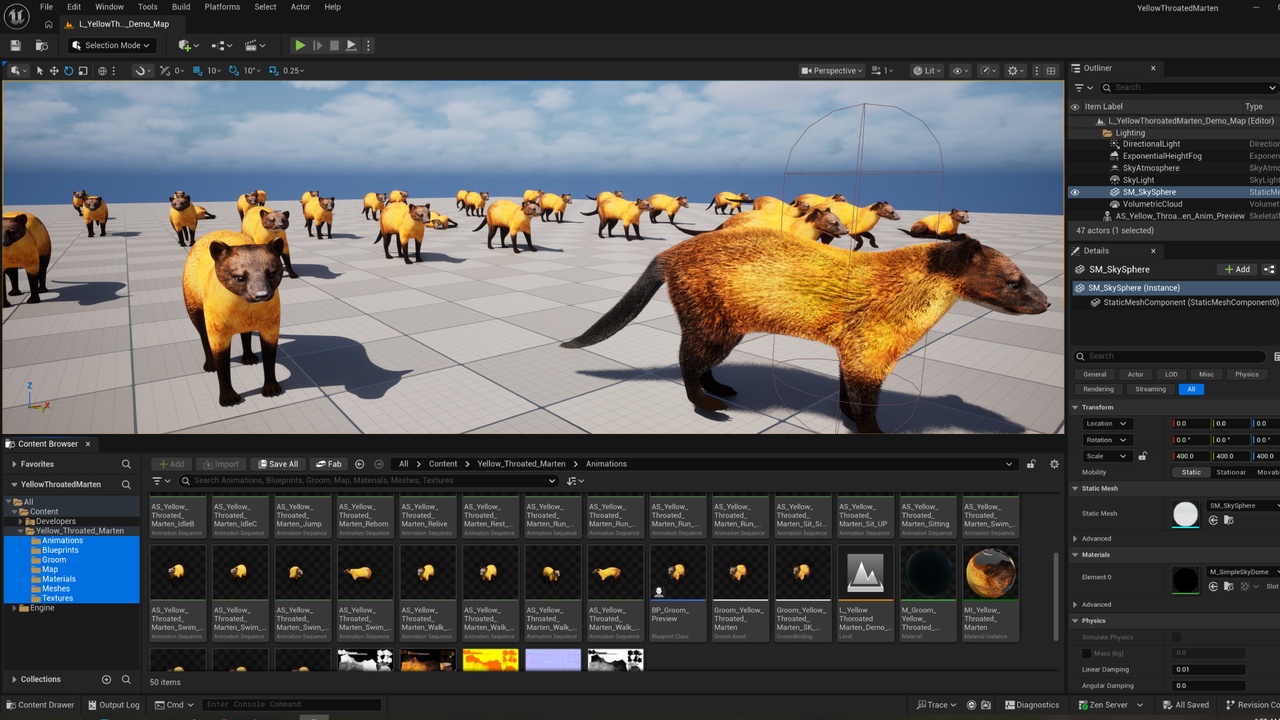Click the Static Mesh preview thumbnail
This screenshot has width=1280, height=720.
tap(1185, 514)
